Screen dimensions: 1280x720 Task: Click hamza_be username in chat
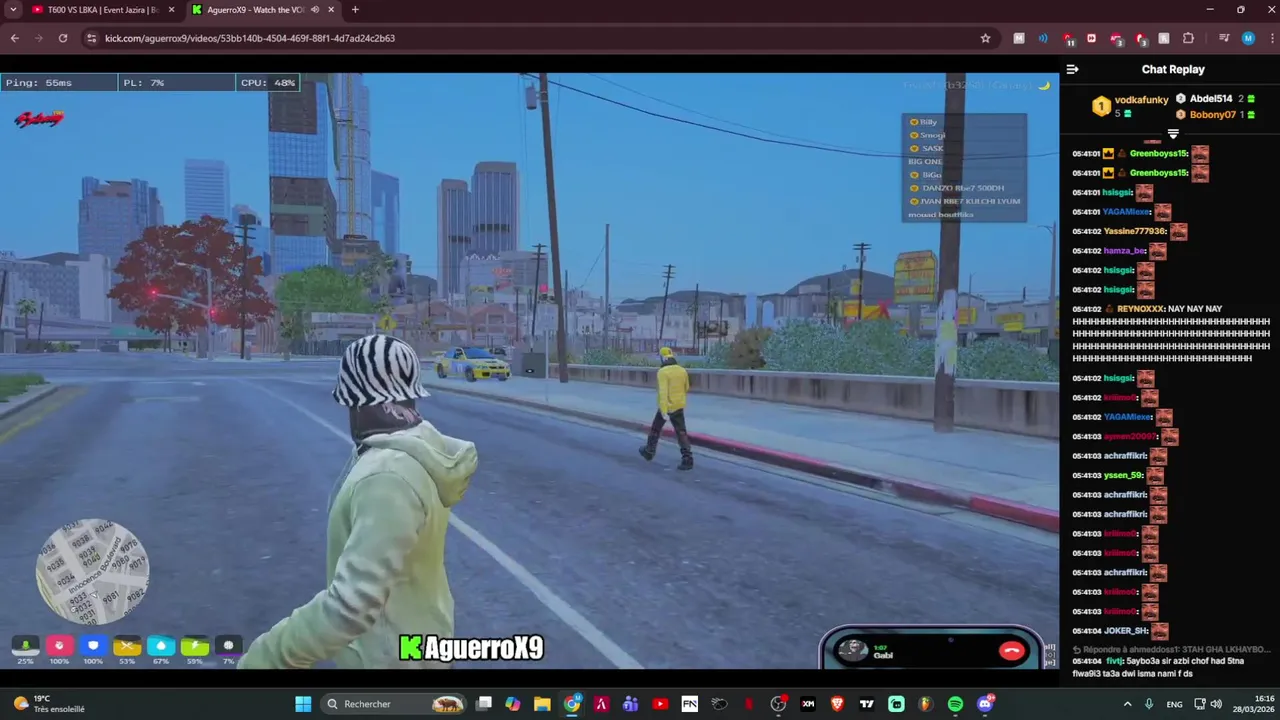click(x=1124, y=251)
